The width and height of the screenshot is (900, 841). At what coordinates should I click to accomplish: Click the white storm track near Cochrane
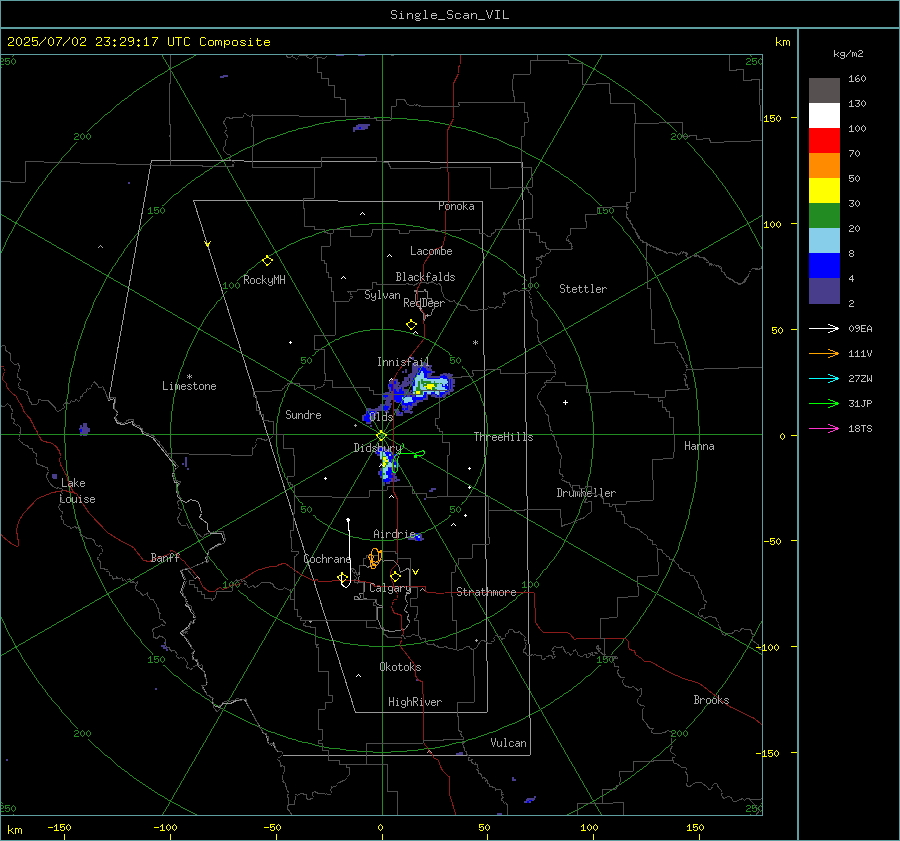[x=347, y=553]
